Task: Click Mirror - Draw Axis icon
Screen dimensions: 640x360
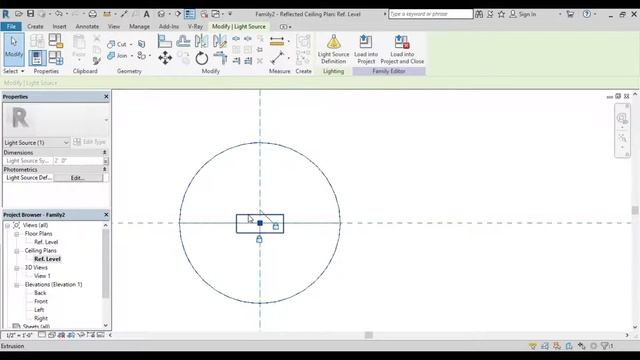Action: tap(220, 41)
